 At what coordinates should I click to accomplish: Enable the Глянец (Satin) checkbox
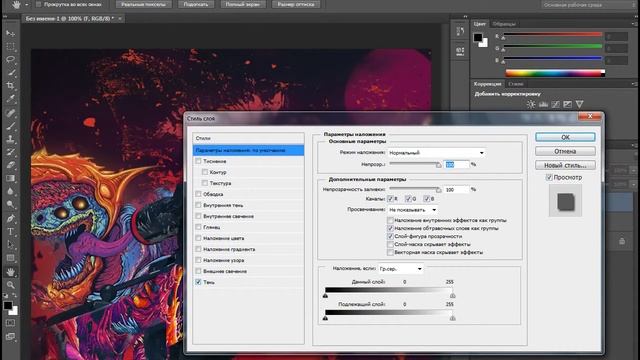click(x=198, y=227)
